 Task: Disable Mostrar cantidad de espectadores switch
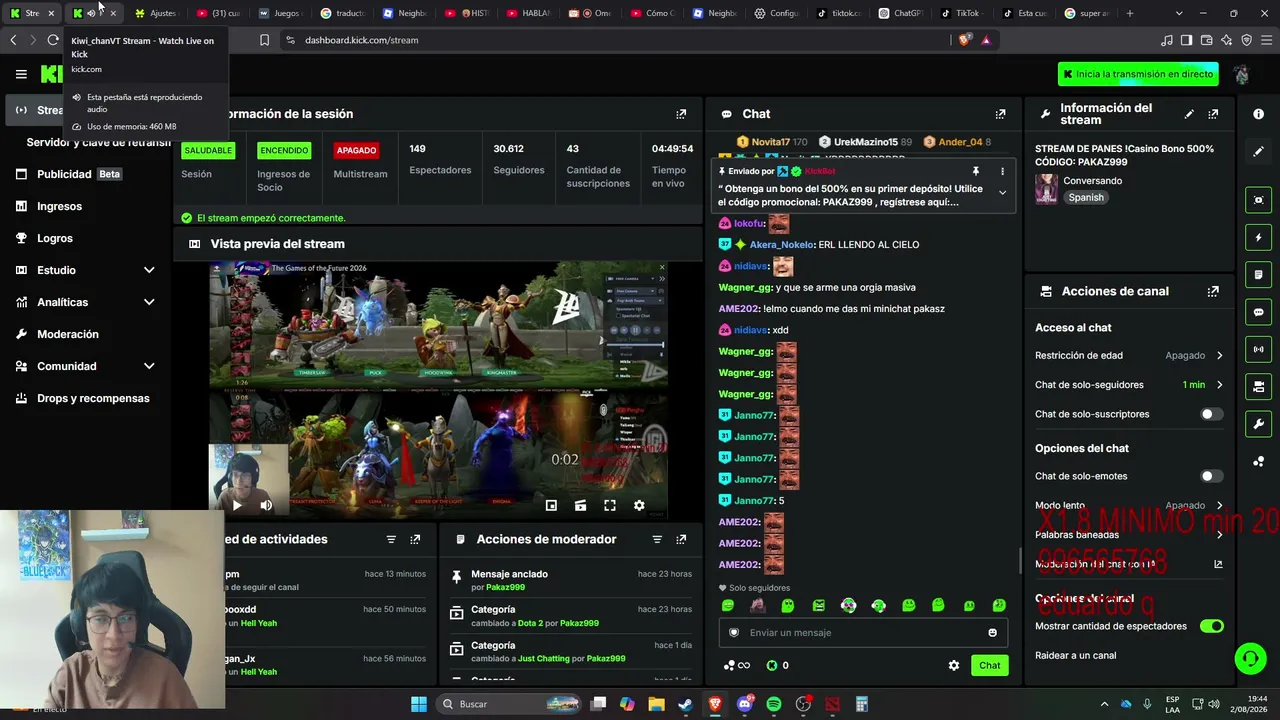click(1211, 626)
